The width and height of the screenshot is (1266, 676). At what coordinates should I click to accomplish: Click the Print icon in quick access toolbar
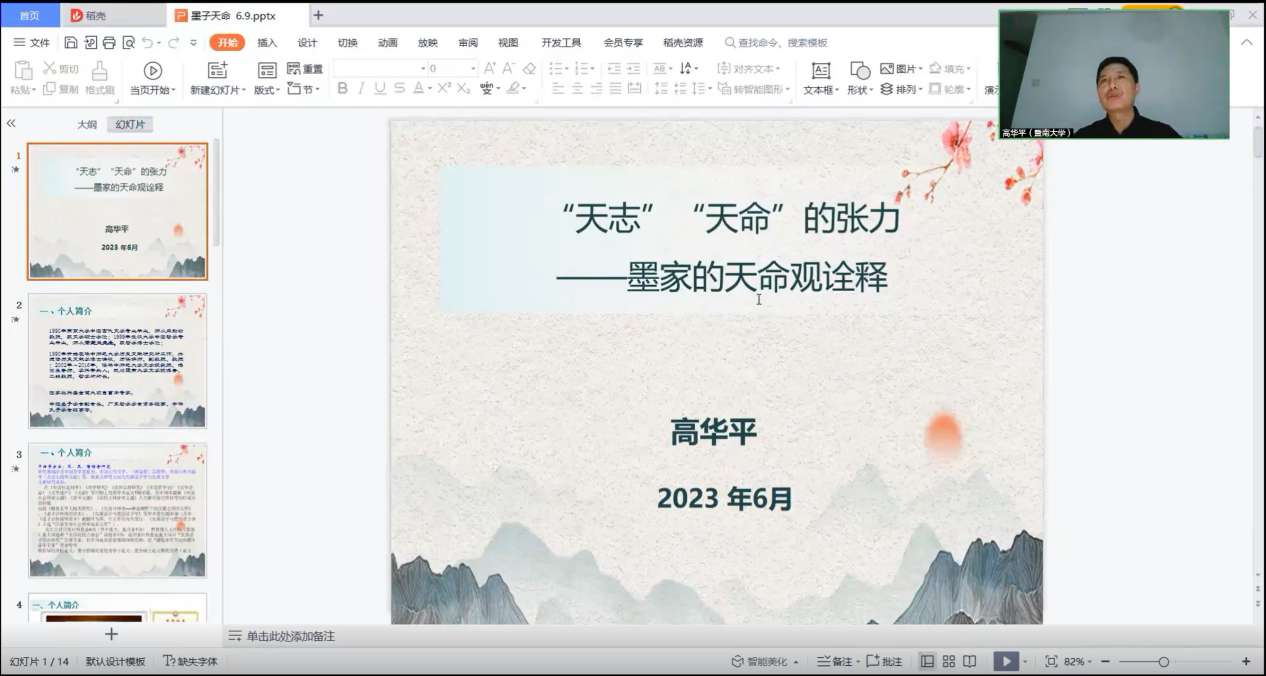coord(109,43)
